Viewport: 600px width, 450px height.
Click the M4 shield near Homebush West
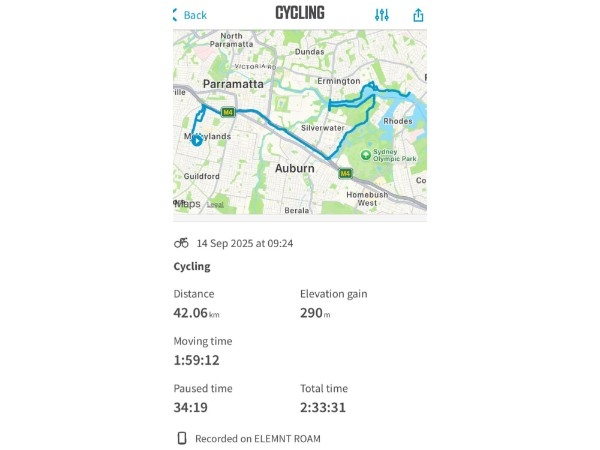[x=345, y=174]
